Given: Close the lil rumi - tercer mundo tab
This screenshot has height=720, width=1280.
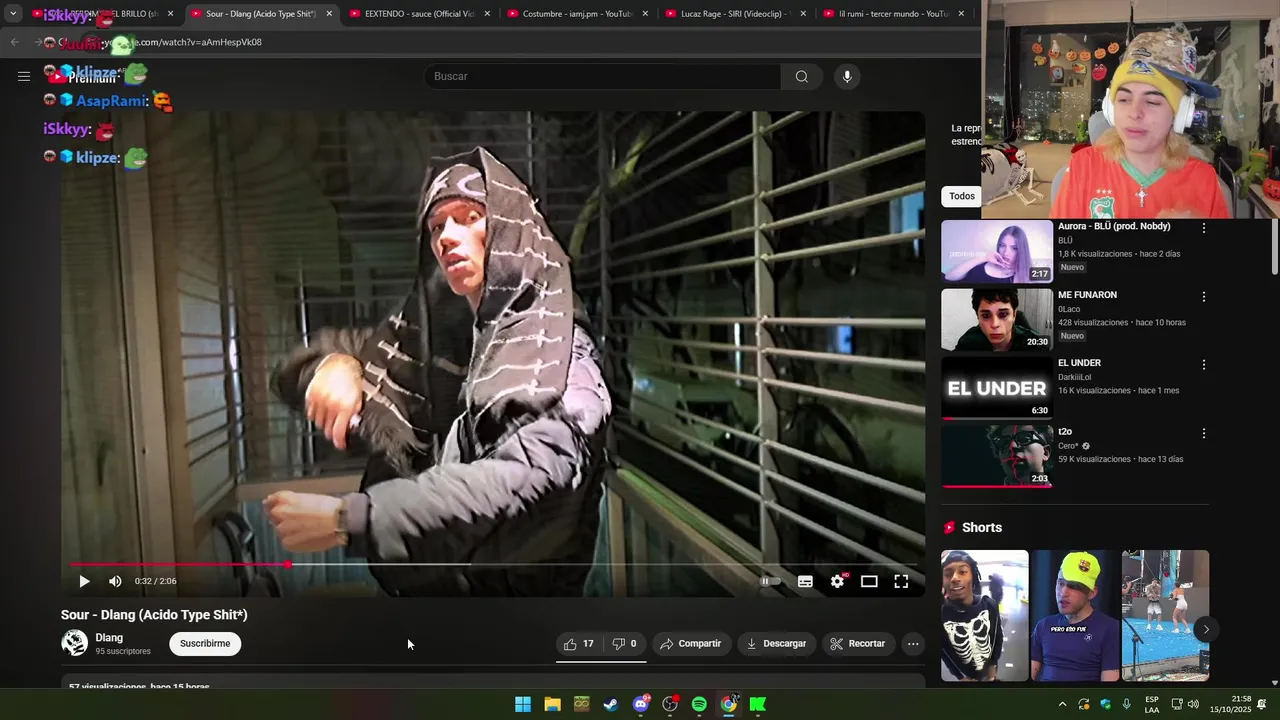Looking at the screenshot, I should click(961, 14).
